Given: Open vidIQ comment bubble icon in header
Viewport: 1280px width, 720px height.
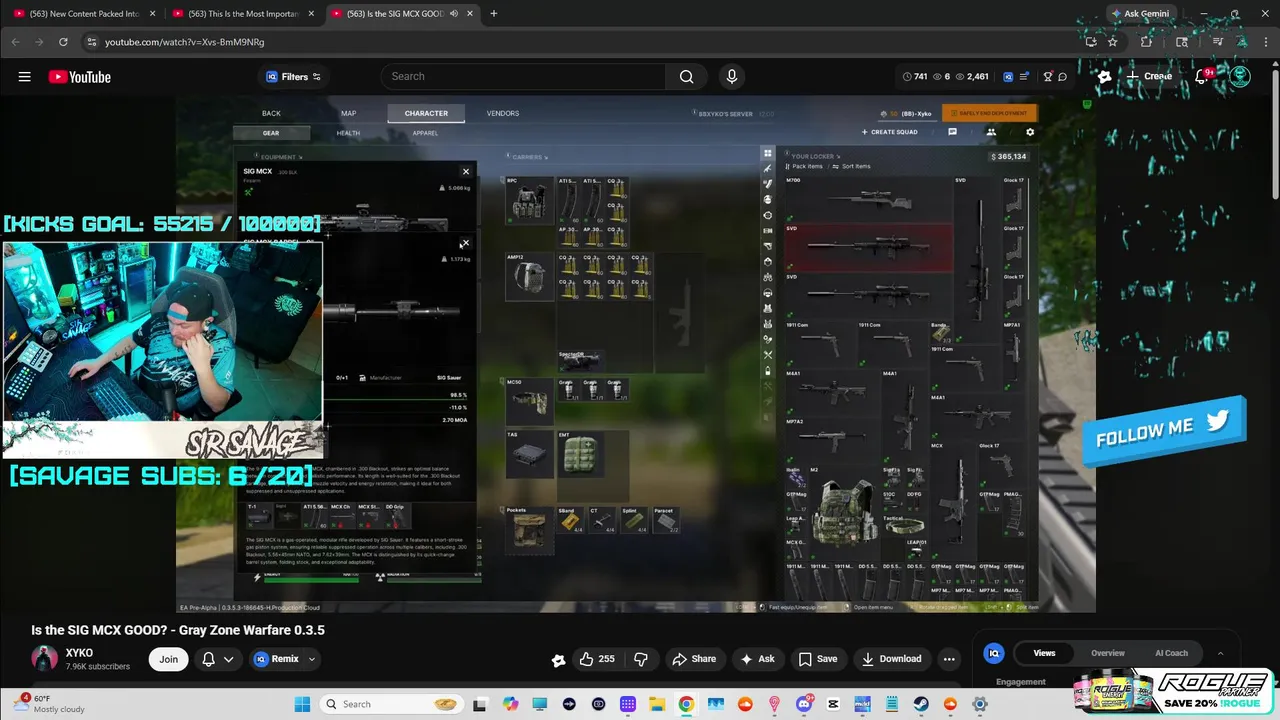Looking at the screenshot, I should pyautogui.click(x=1062, y=77).
